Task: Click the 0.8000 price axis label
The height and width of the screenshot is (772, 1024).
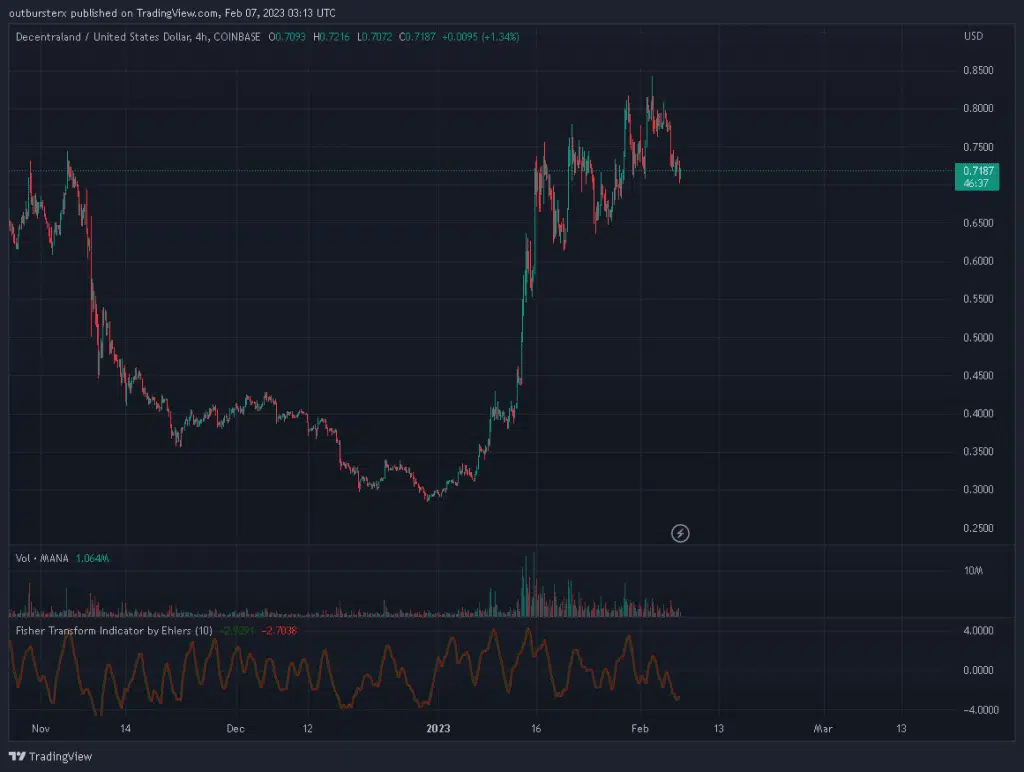Action: pos(978,108)
